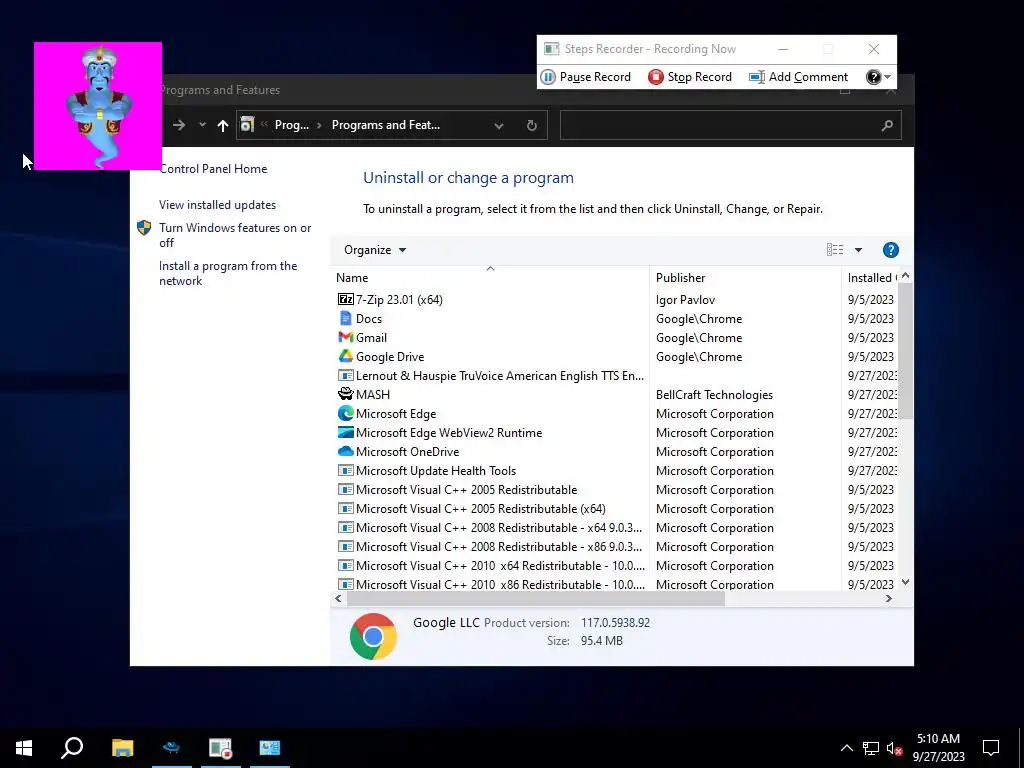
Task: Click the Microsoft OneDrive cloud icon
Action: [345, 451]
